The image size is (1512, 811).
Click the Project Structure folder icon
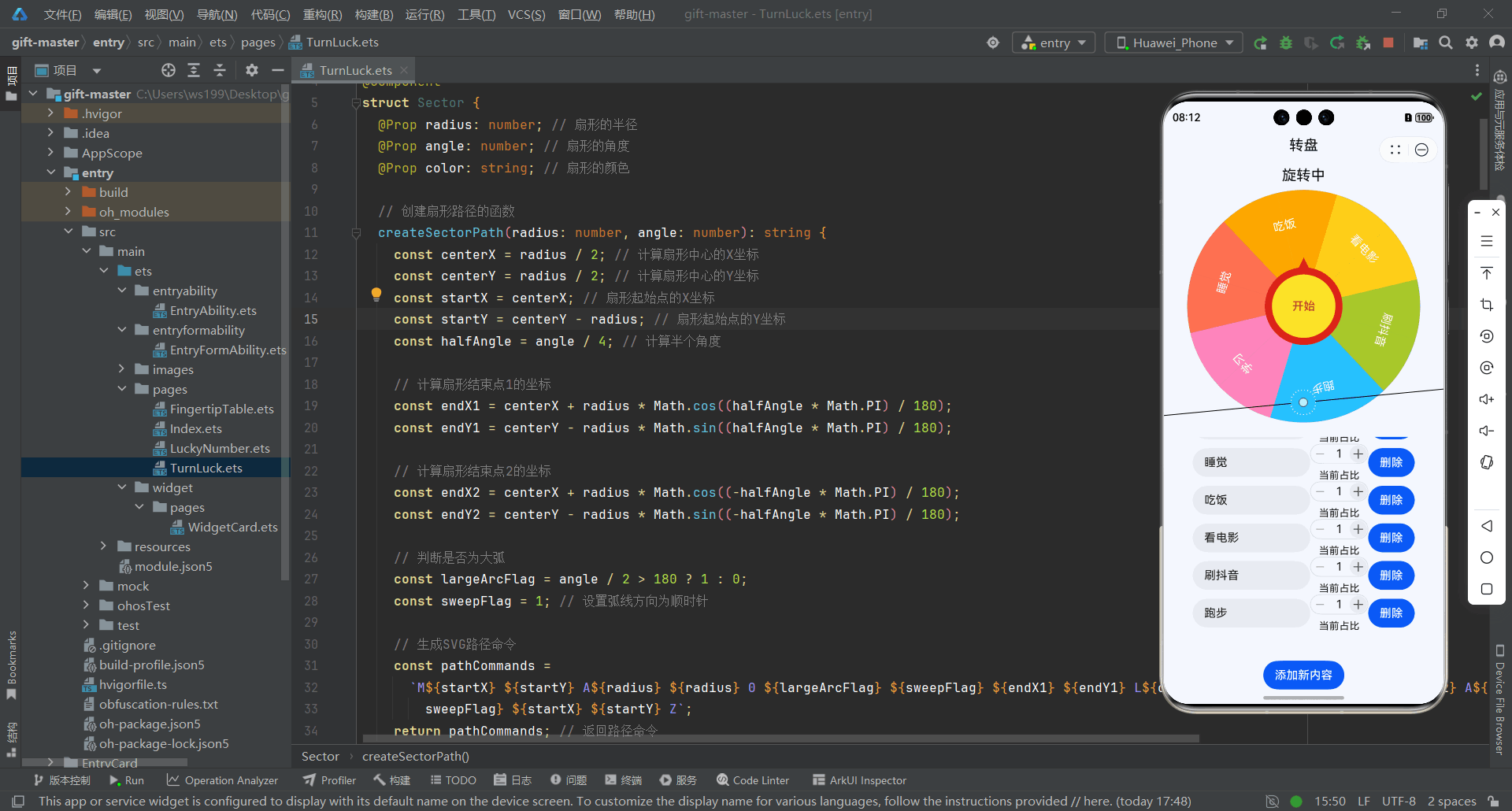pos(1420,43)
